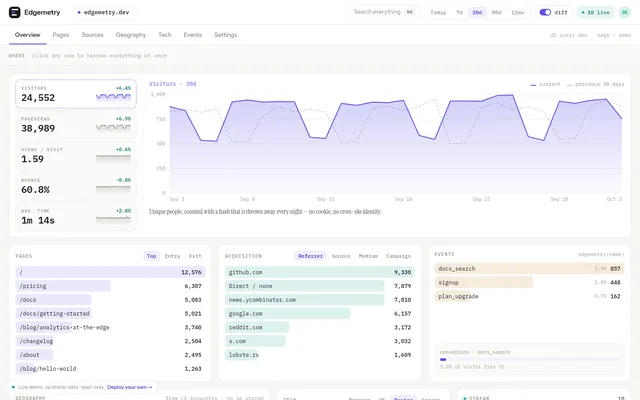Click the previous 30 days legend entry
Screen dimensions: 640x400
[596, 84]
